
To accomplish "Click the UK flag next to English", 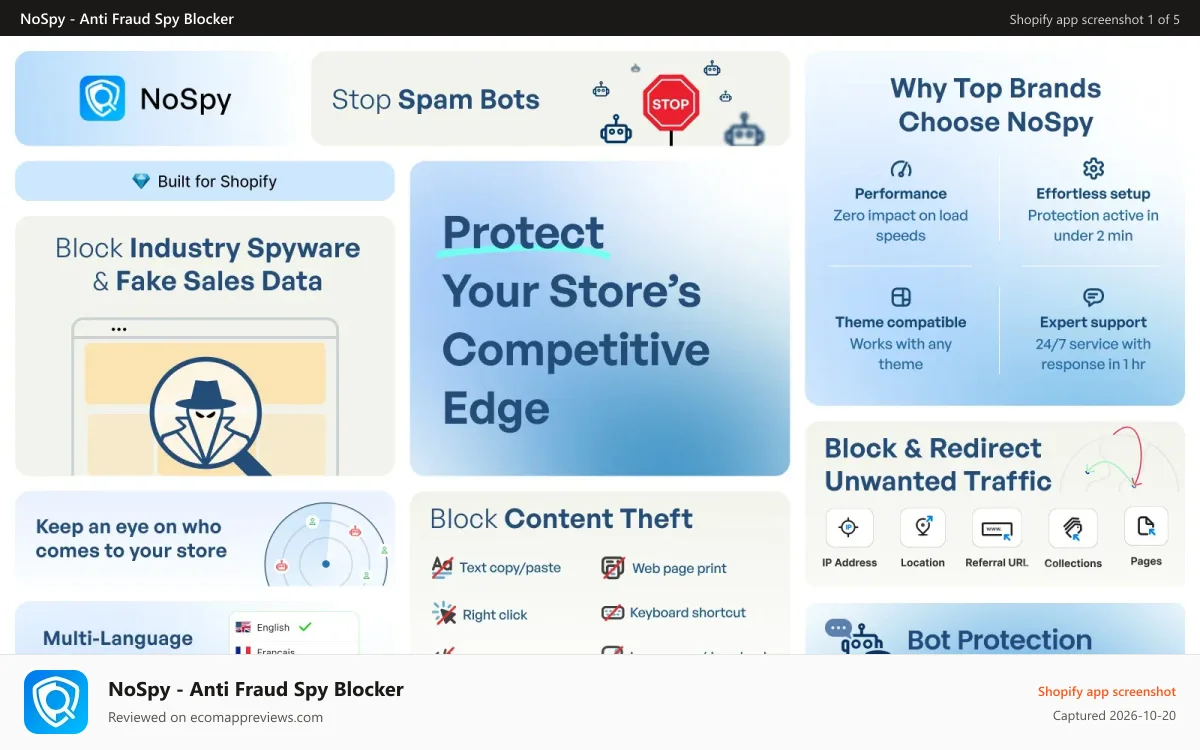I will pos(242,627).
